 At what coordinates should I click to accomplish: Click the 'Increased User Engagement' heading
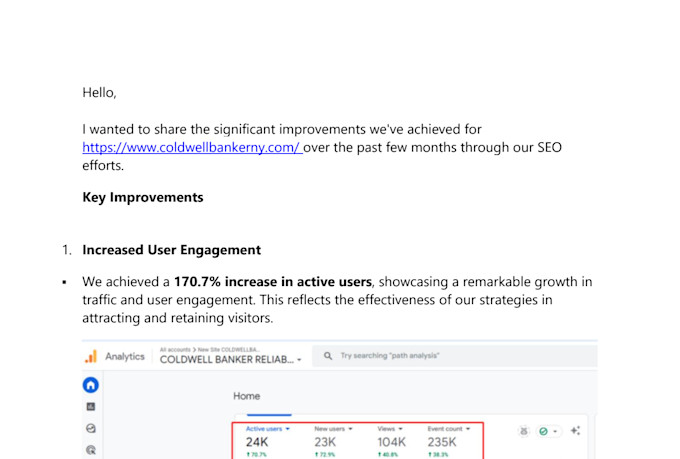tap(172, 250)
